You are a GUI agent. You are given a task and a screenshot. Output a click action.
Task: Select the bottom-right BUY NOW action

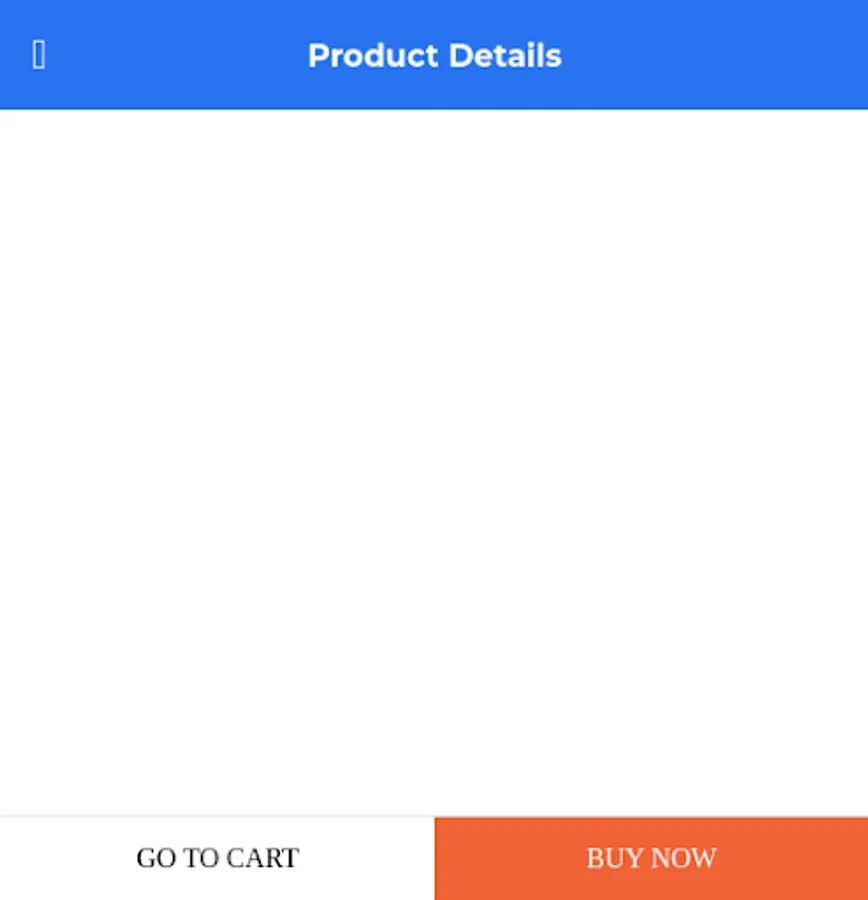[x=651, y=858]
